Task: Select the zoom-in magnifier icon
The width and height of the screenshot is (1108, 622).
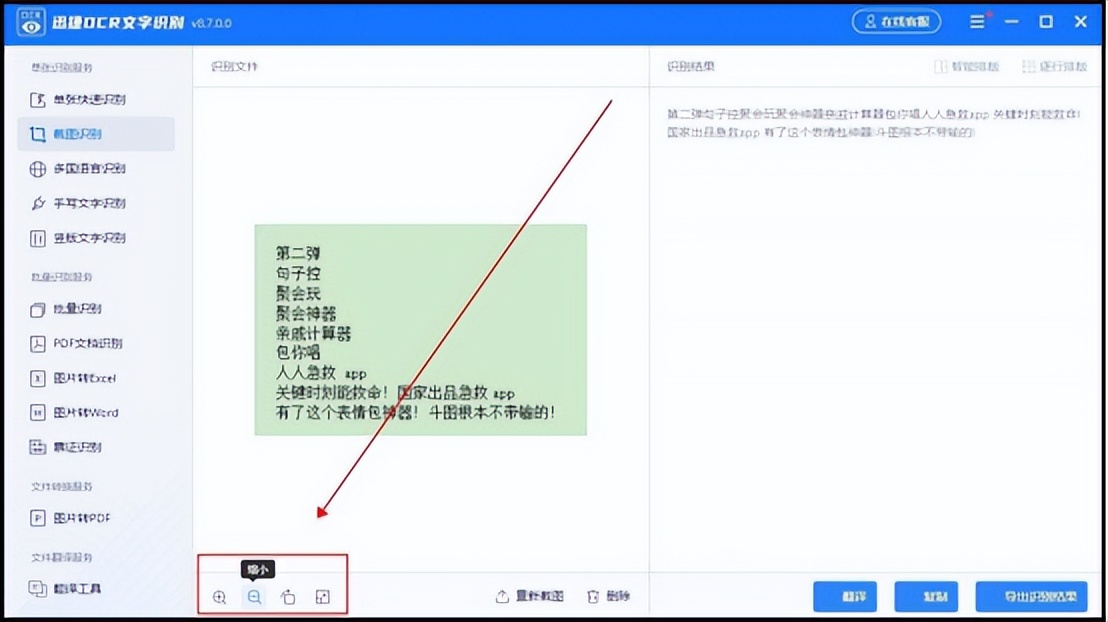Action: pyautogui.click(x=219, y=596)
